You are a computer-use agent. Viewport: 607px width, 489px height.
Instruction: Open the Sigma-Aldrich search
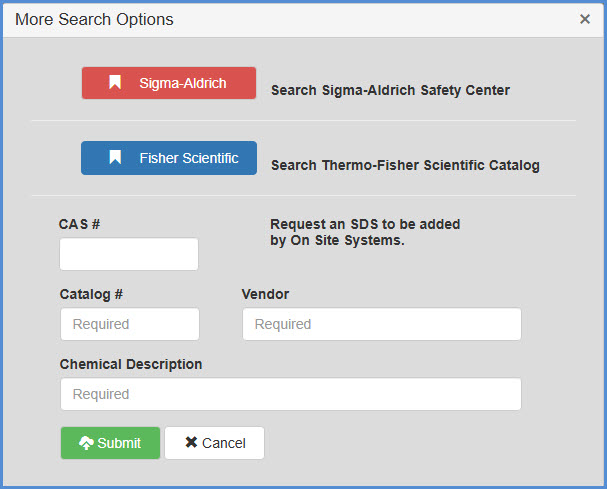[x=168, y=83]
